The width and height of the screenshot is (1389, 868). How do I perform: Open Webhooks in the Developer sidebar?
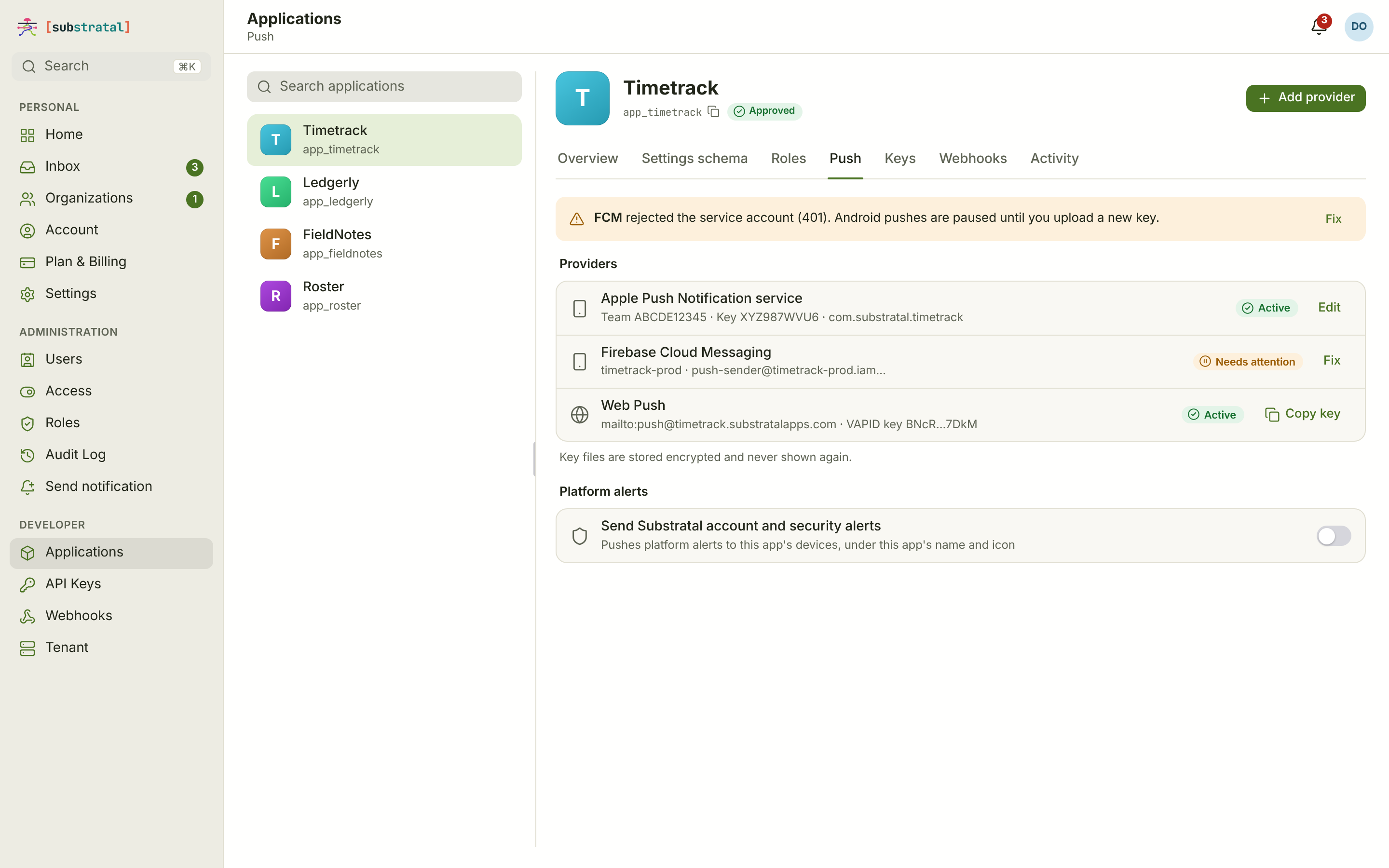tap(111, 616)
